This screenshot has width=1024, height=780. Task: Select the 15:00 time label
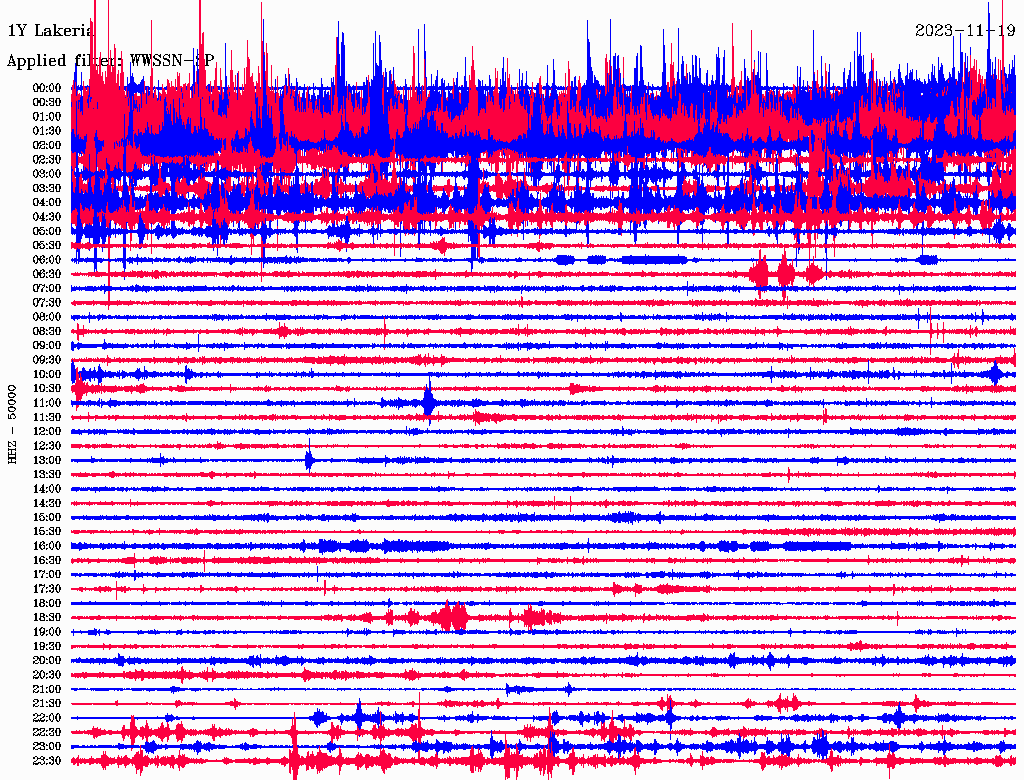[47, 518]
